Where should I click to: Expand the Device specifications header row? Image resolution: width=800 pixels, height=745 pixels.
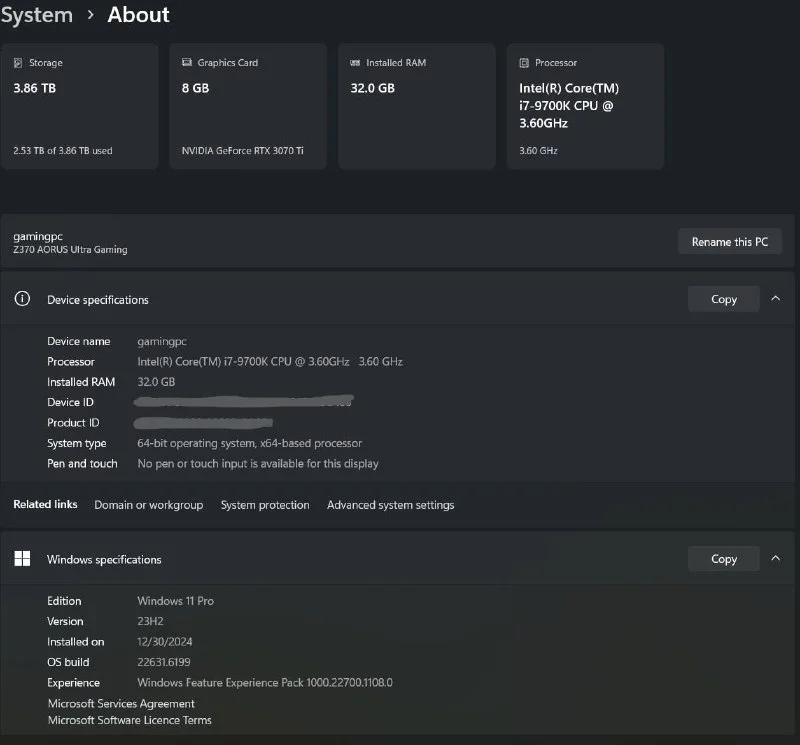click(397, 299)
